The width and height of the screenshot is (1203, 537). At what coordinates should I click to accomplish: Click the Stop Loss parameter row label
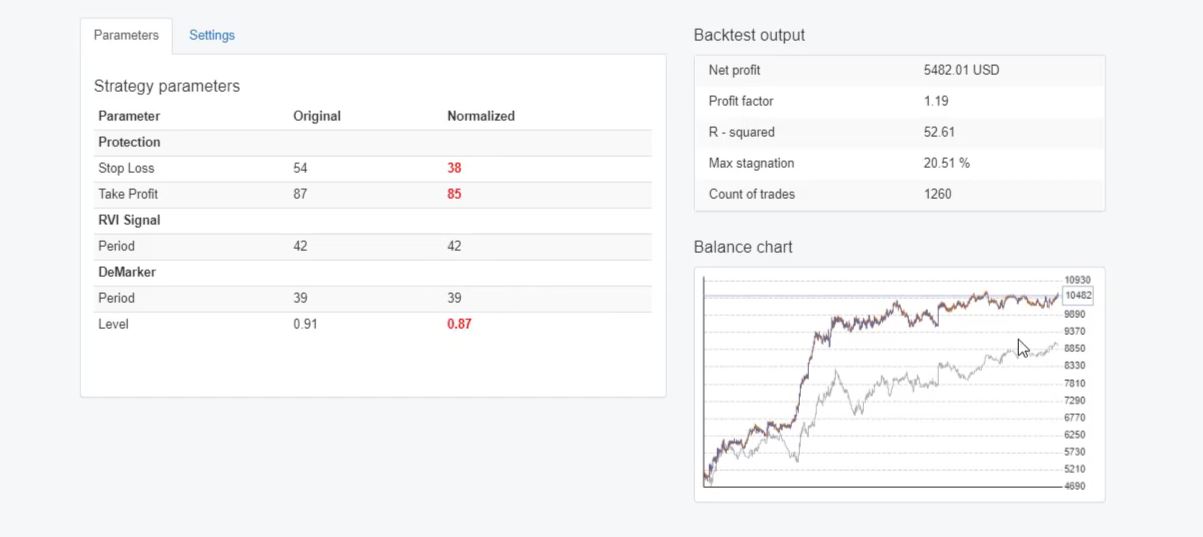point(126,168)
